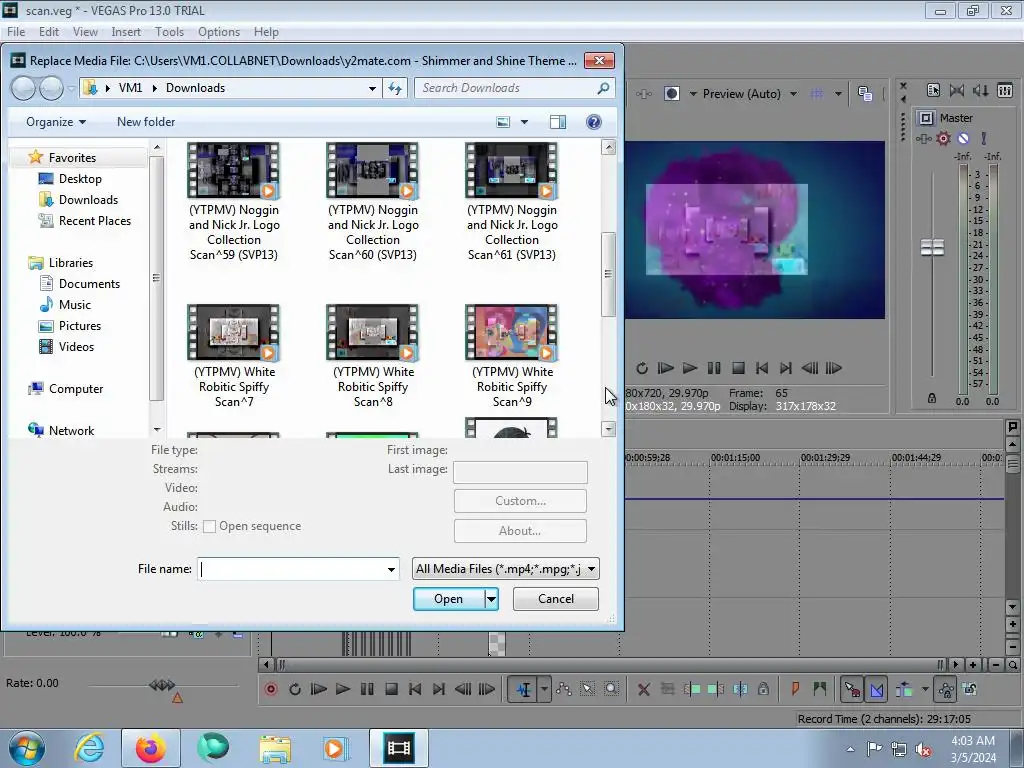Open the Tools menu
Viewport: 1024px width, 768px height.
169,32
